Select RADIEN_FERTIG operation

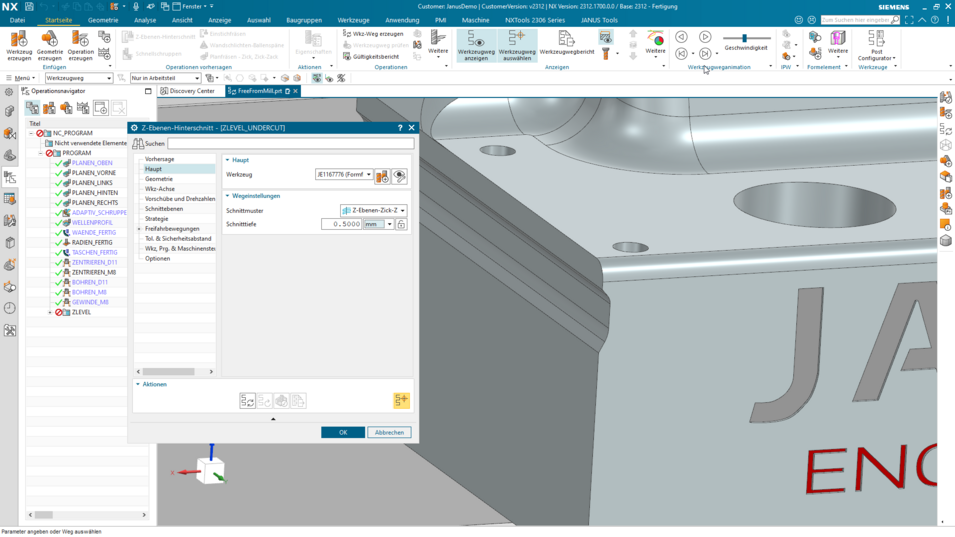pyautogui.click(x=92, y=242)
